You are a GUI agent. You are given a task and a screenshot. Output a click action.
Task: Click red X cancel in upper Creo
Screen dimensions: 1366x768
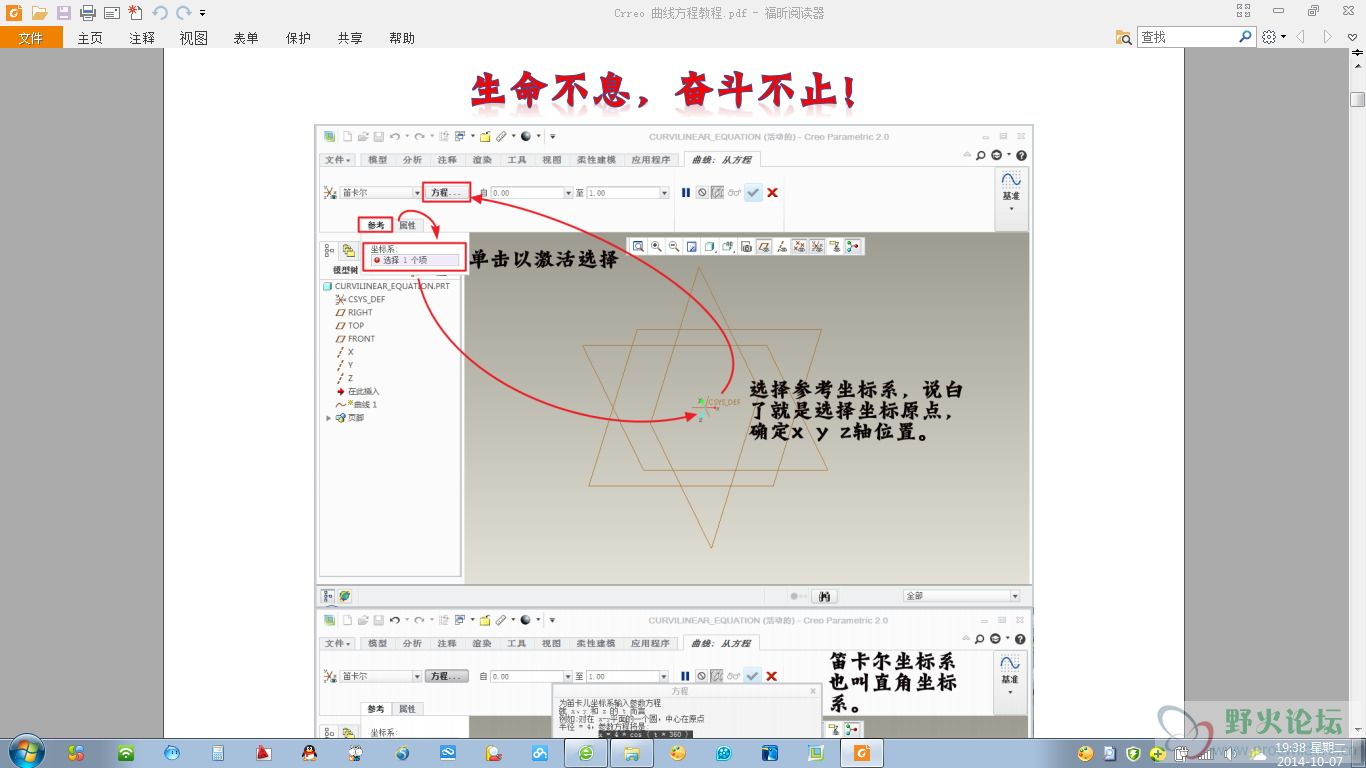click(x=772, y=192)
